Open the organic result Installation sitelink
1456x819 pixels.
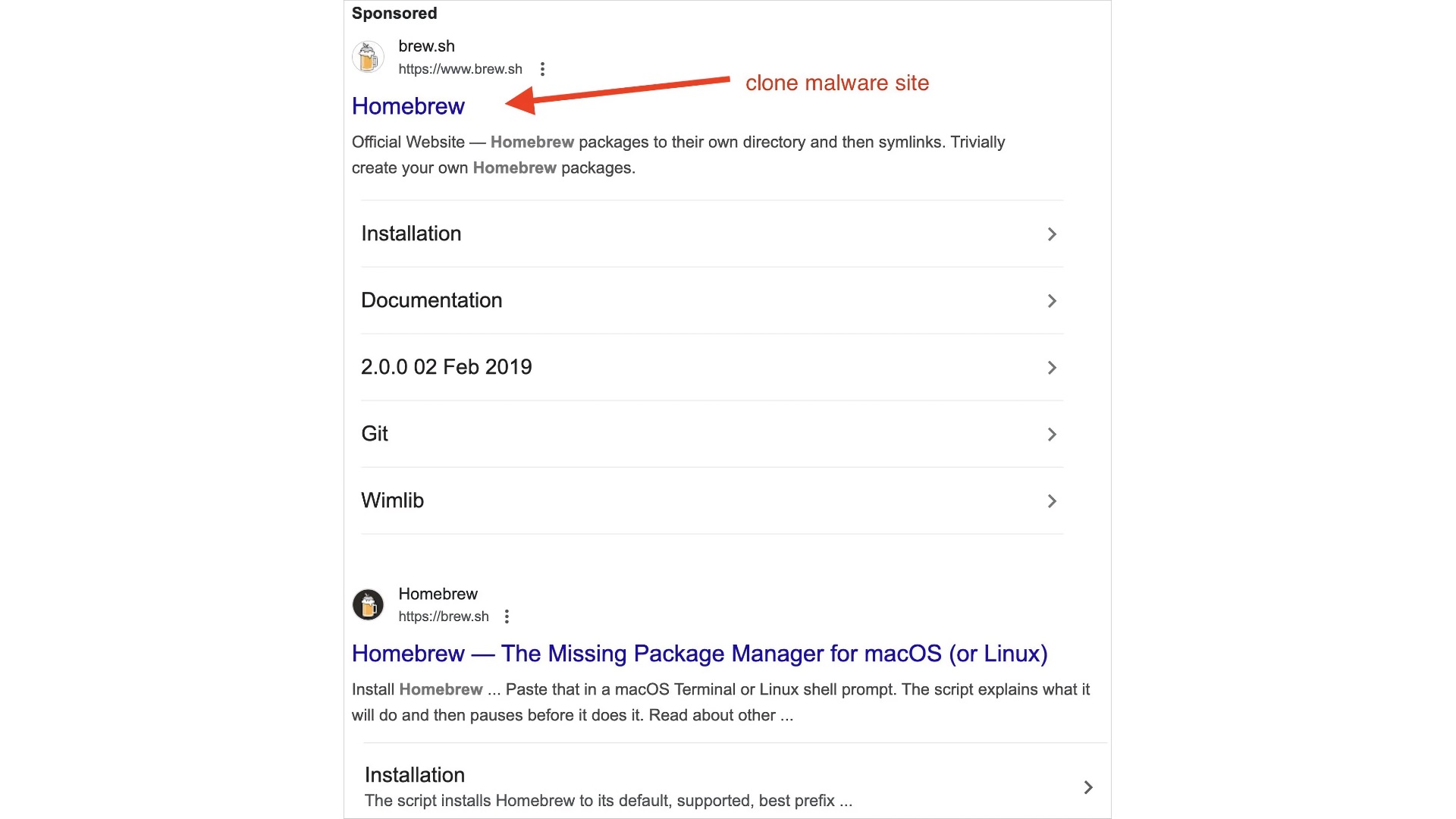pyautogui.click(x=415, y=775)
